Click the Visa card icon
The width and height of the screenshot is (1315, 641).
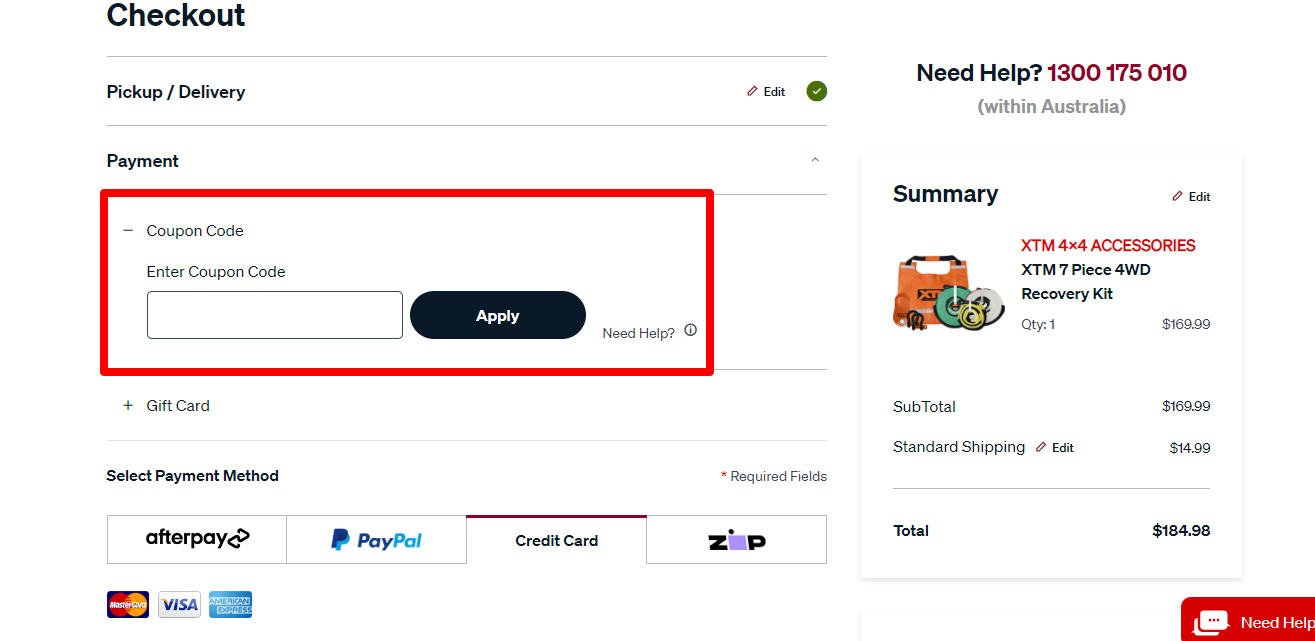179,604
